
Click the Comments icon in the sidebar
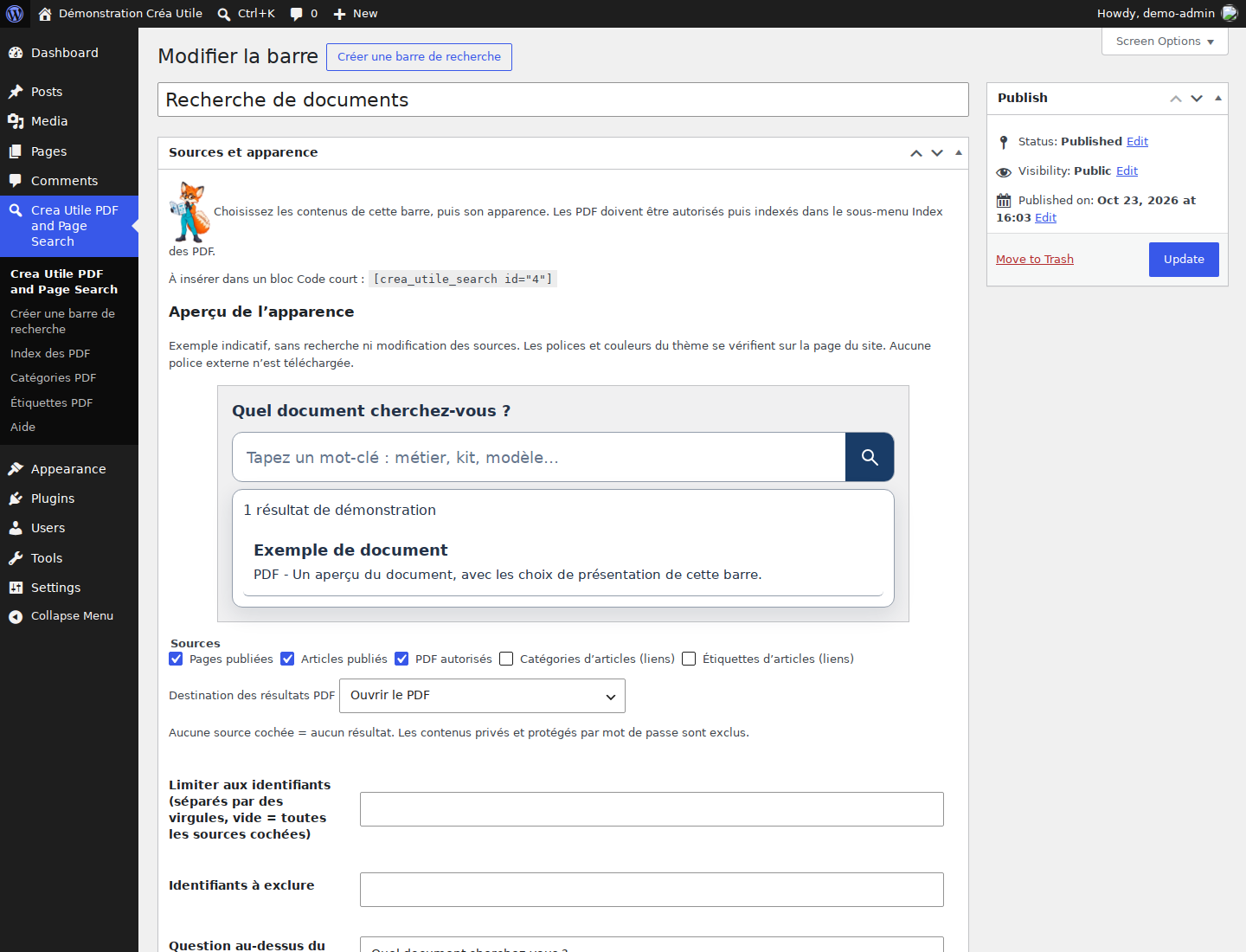coord(16,181)
